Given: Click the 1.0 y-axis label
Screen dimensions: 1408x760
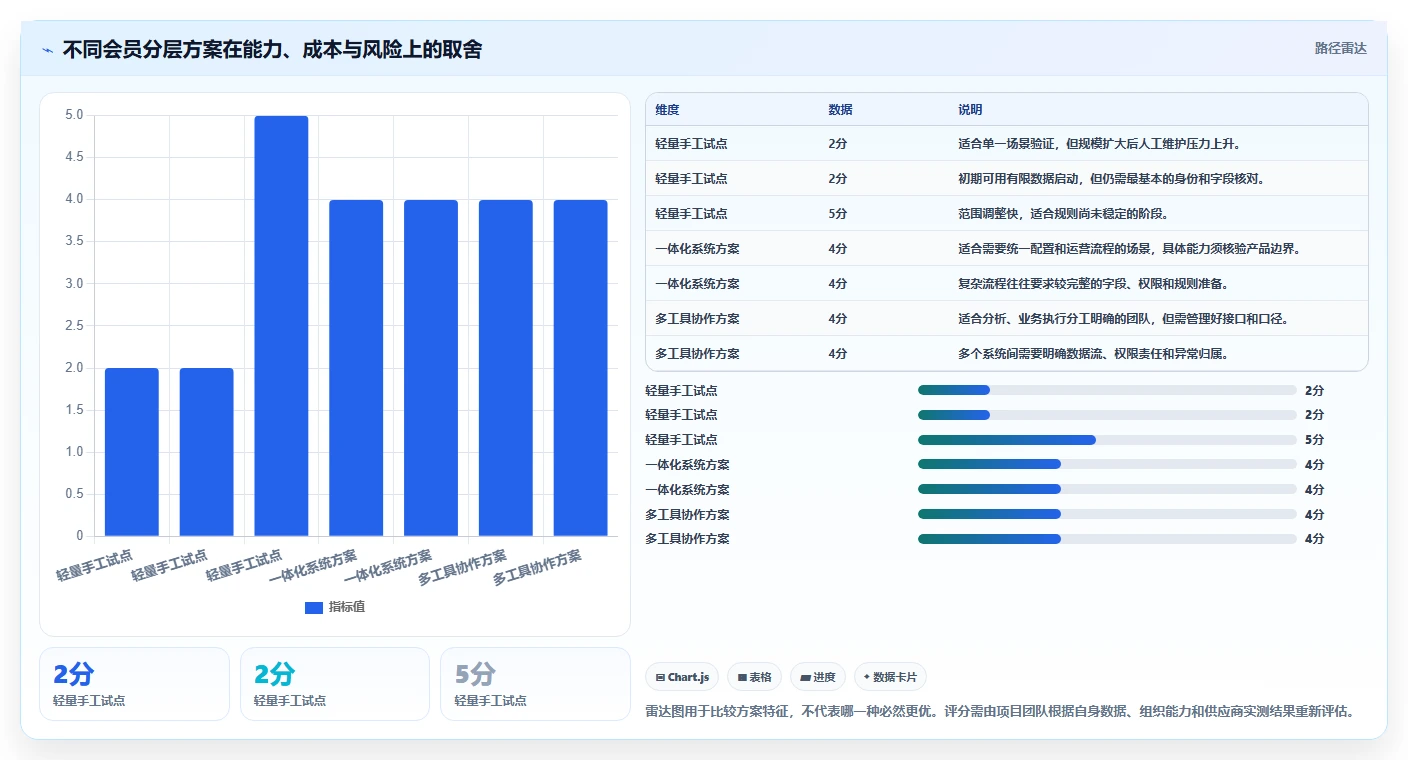Looking at the screenshot, I should (74, 452).
